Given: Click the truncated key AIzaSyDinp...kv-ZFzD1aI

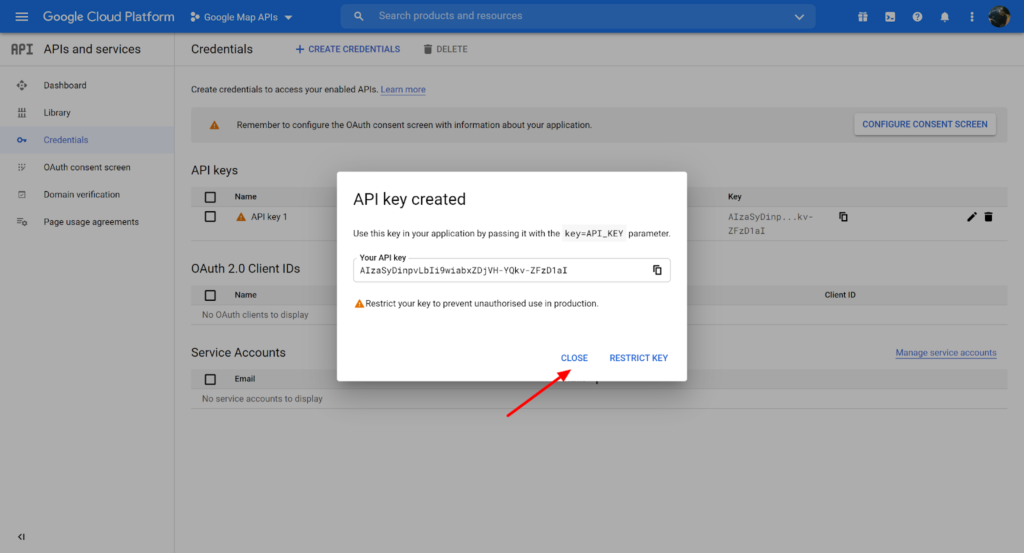Looking at the screenshot, I should tap(771, 223).
